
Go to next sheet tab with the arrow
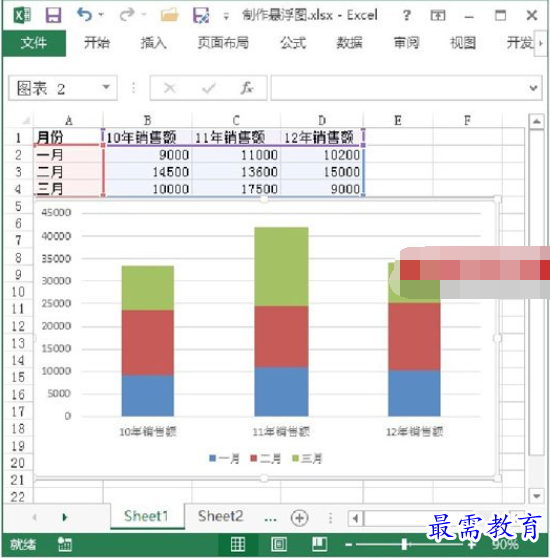[64, 517]
